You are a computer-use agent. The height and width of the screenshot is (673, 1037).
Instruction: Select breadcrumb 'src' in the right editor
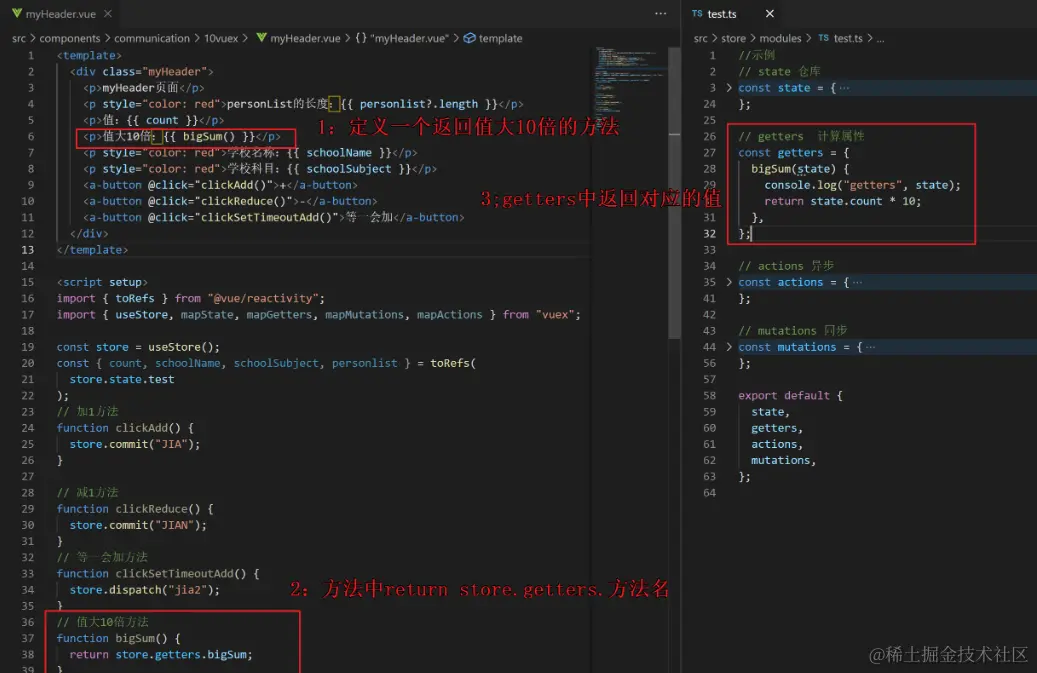(700, 38)
